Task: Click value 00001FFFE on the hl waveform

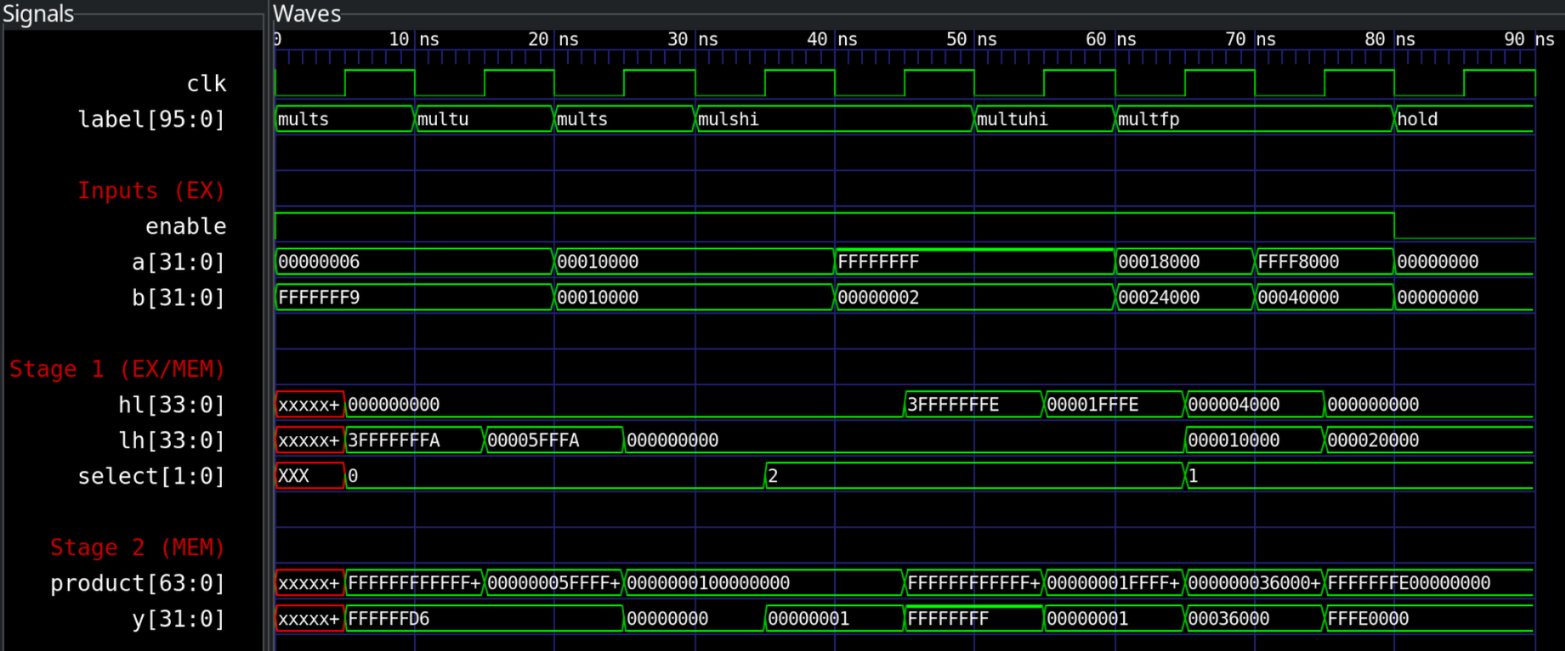Action: [x=1114, y=405]
